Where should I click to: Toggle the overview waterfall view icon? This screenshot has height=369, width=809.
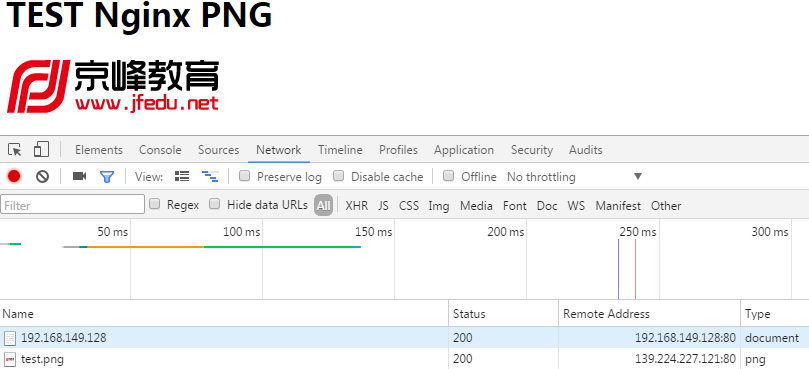tap(210, 177)
